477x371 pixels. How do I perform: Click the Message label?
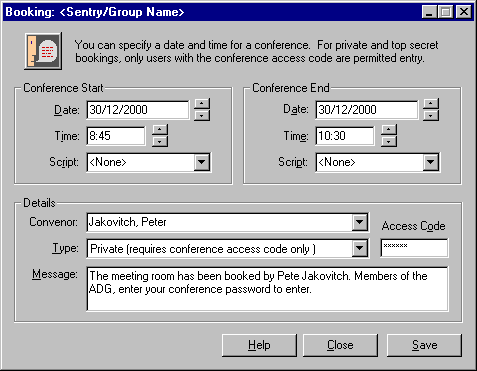(x=55, y=274)
